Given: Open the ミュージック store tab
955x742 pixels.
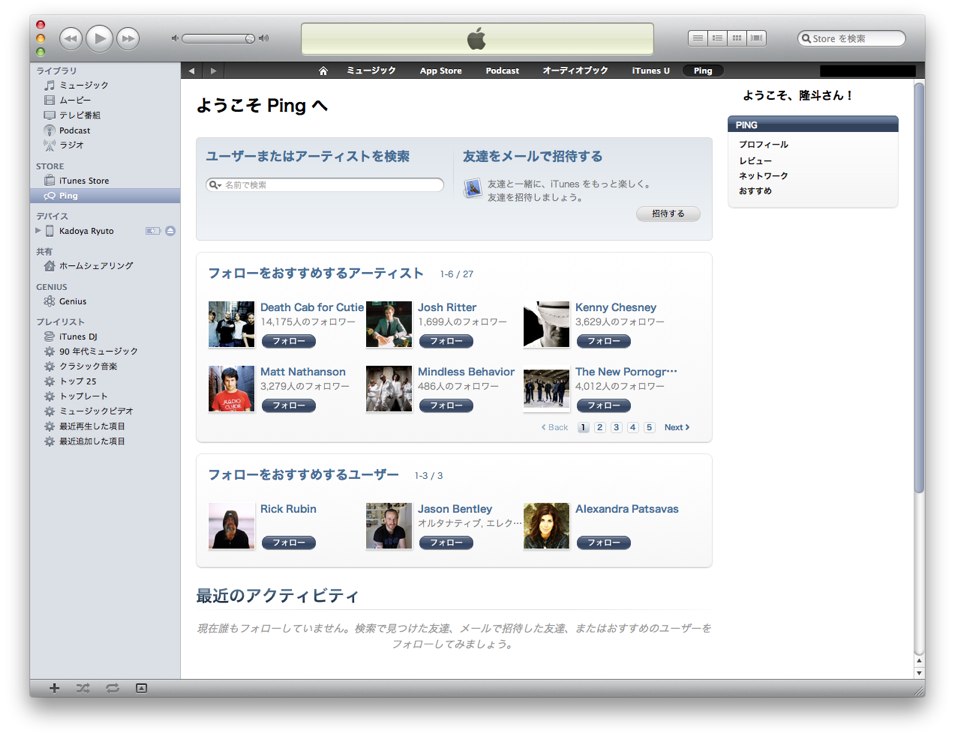Looking at the screenshot, I should (371, 71).
